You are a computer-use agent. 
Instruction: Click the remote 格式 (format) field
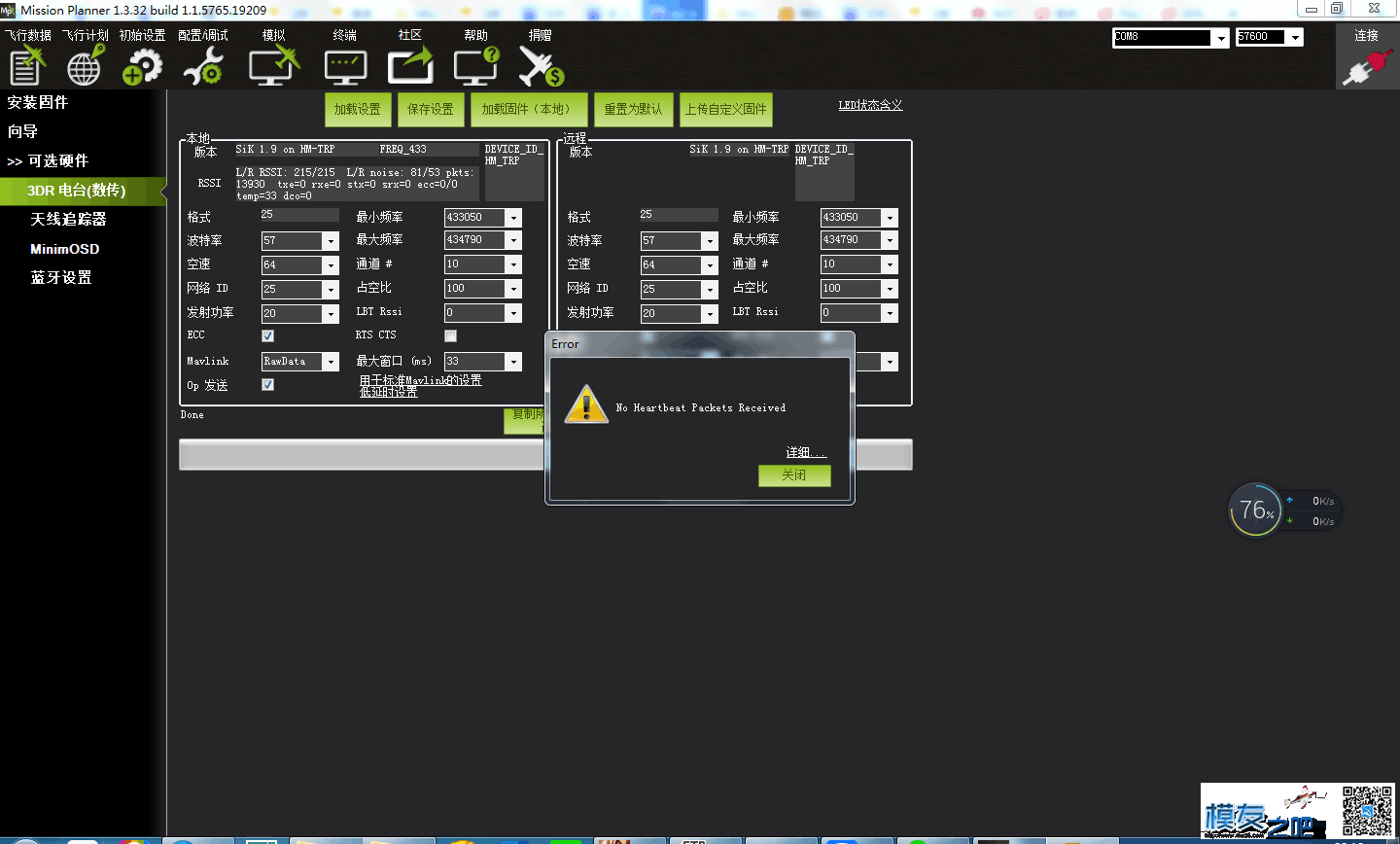(679, 215)
